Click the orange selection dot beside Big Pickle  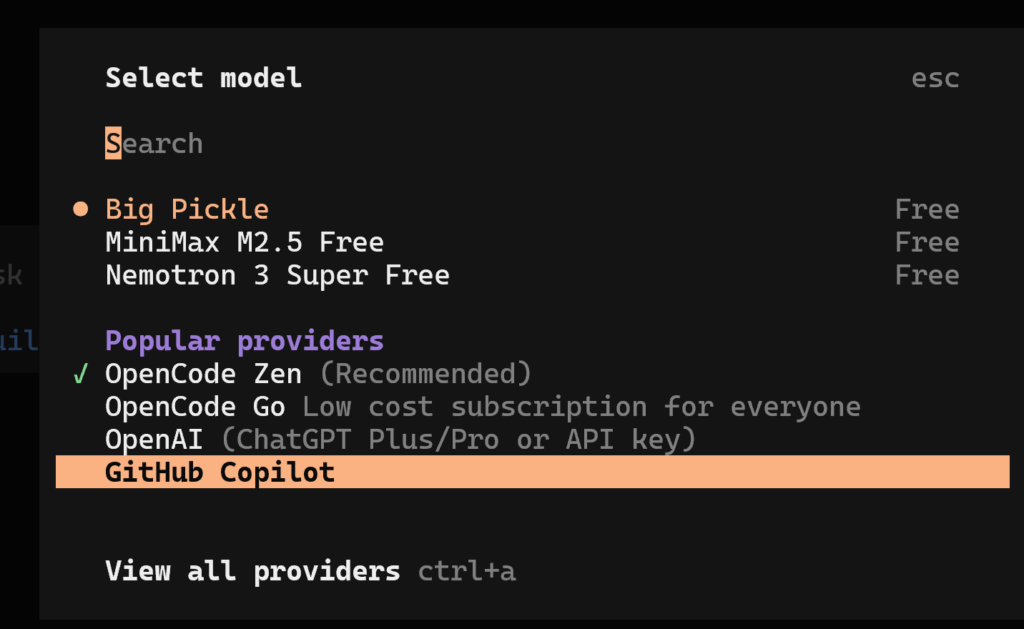point(79,208)
